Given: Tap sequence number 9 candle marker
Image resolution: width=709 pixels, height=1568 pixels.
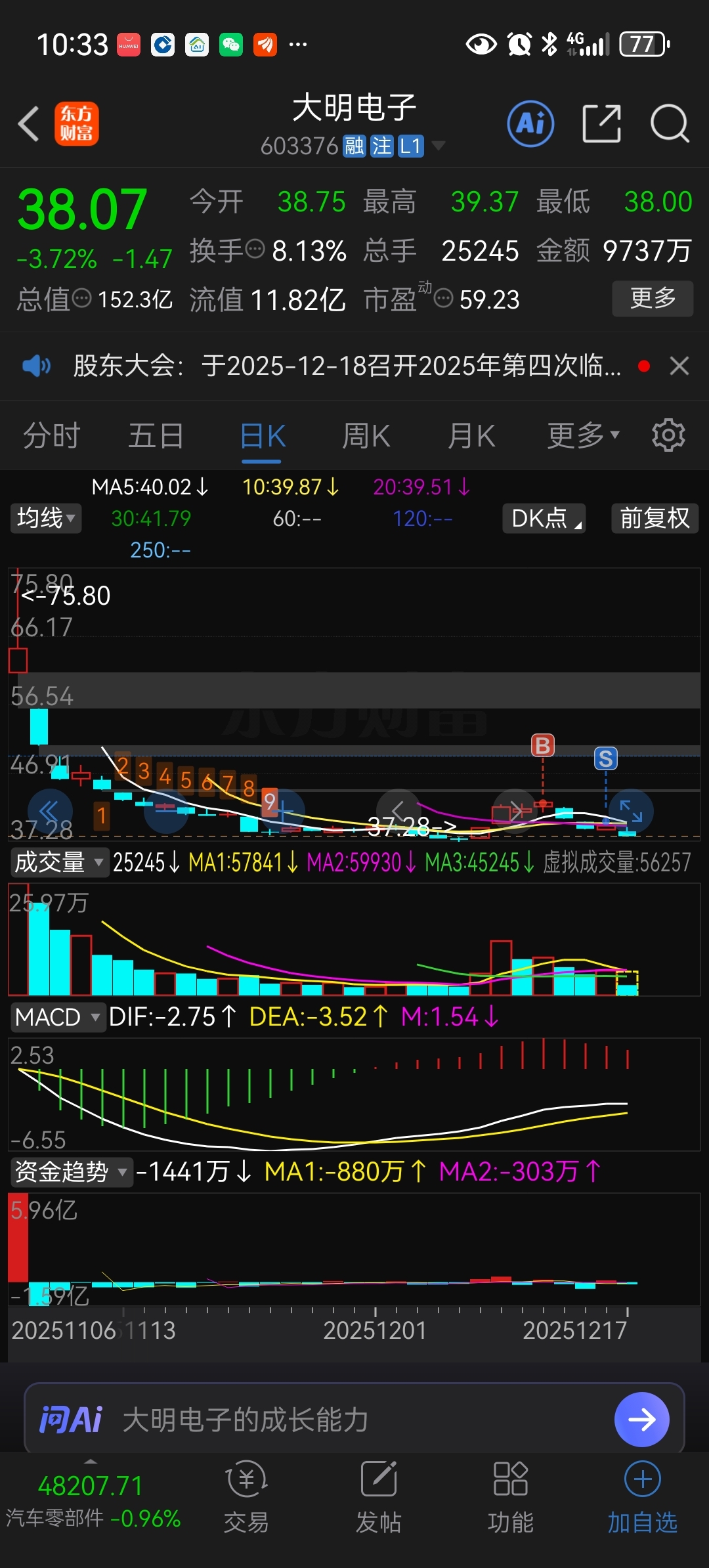Looking at the screenshot, I should (x=269, y=802).
